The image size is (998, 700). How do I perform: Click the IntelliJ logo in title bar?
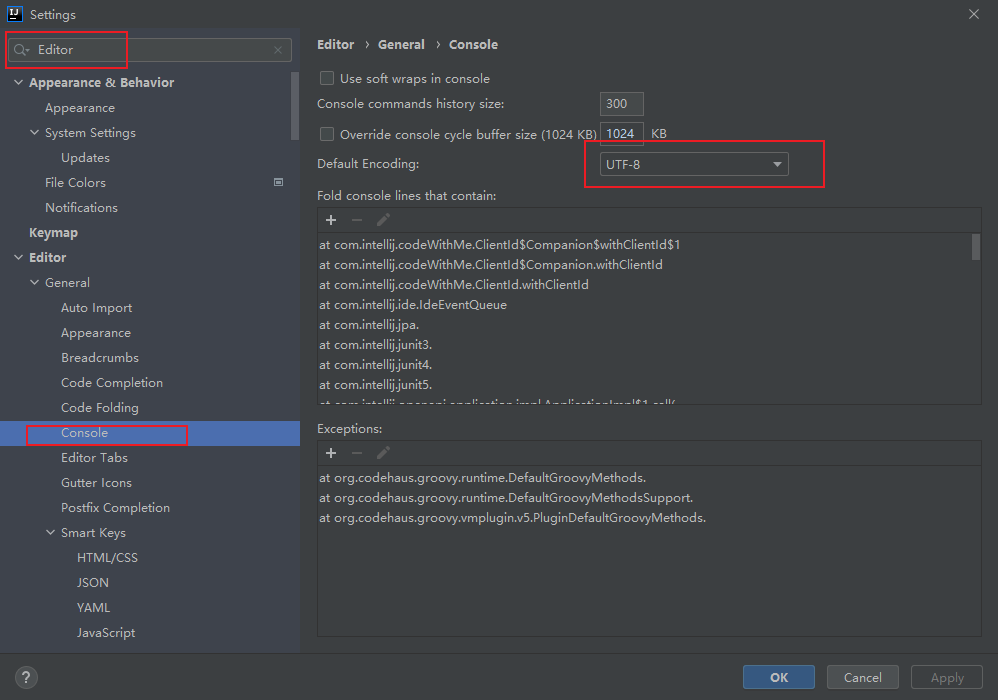tap(15, 14)
